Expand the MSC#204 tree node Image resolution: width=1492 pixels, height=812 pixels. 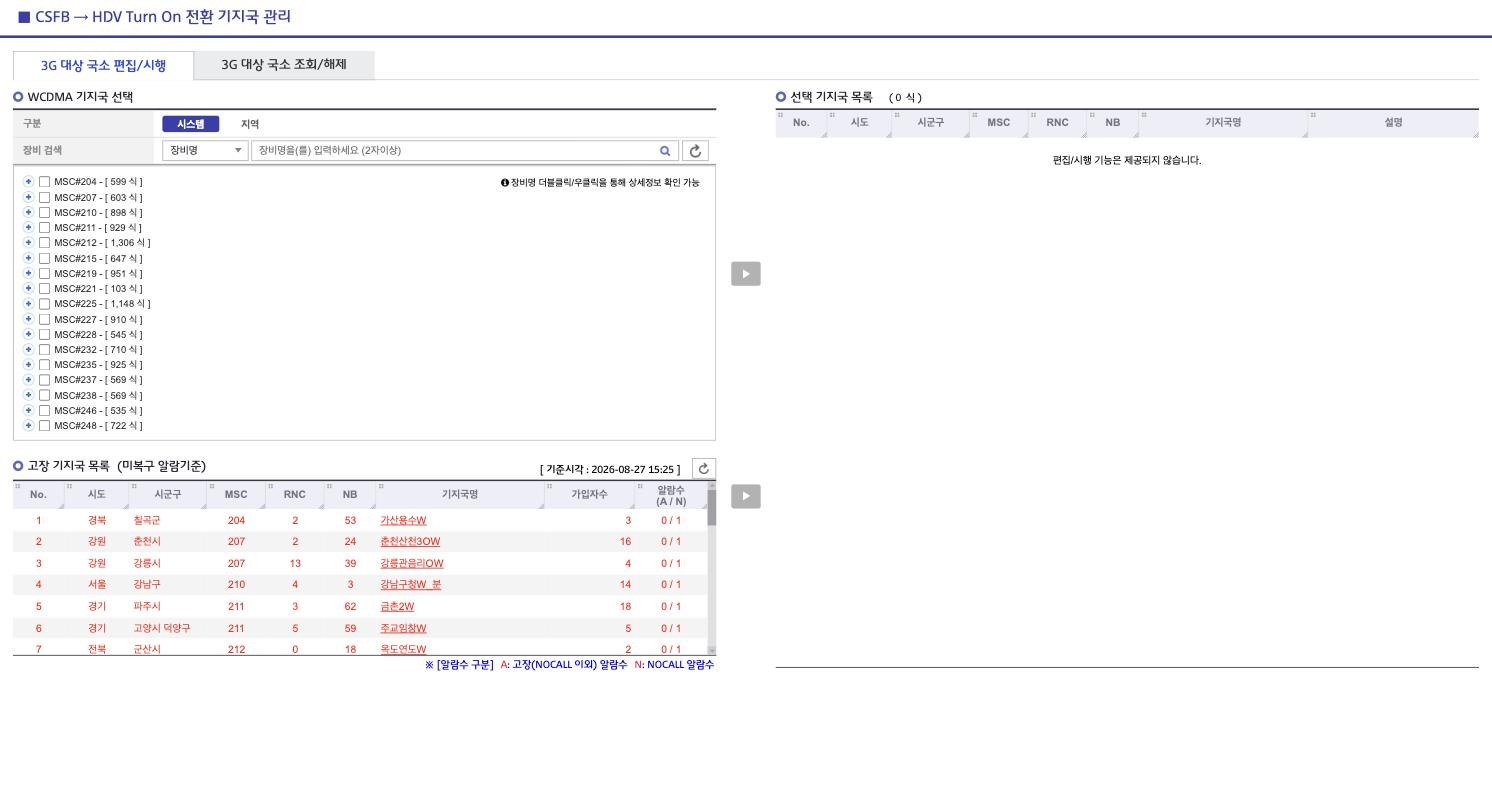(29, 182)
